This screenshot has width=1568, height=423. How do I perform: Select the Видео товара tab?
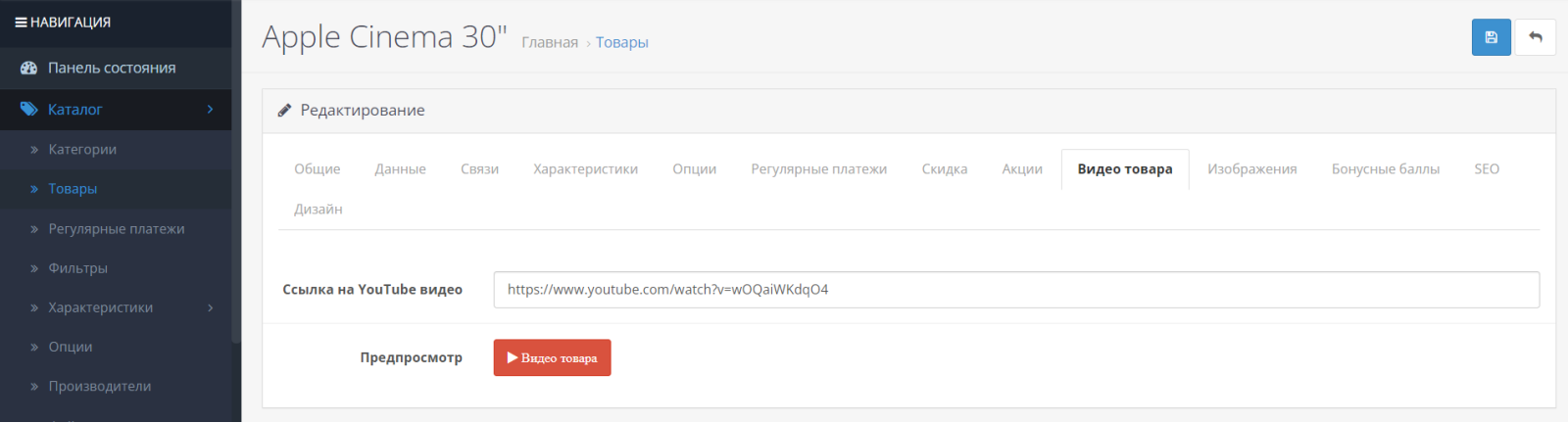[1125, 169]
